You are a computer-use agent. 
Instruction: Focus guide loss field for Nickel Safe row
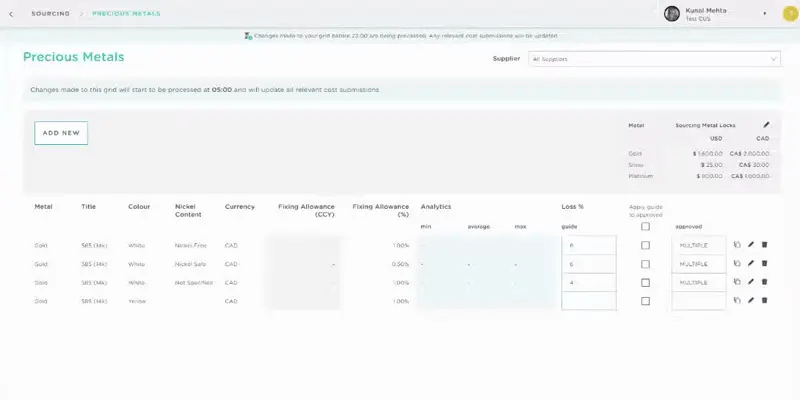point(589,264)
